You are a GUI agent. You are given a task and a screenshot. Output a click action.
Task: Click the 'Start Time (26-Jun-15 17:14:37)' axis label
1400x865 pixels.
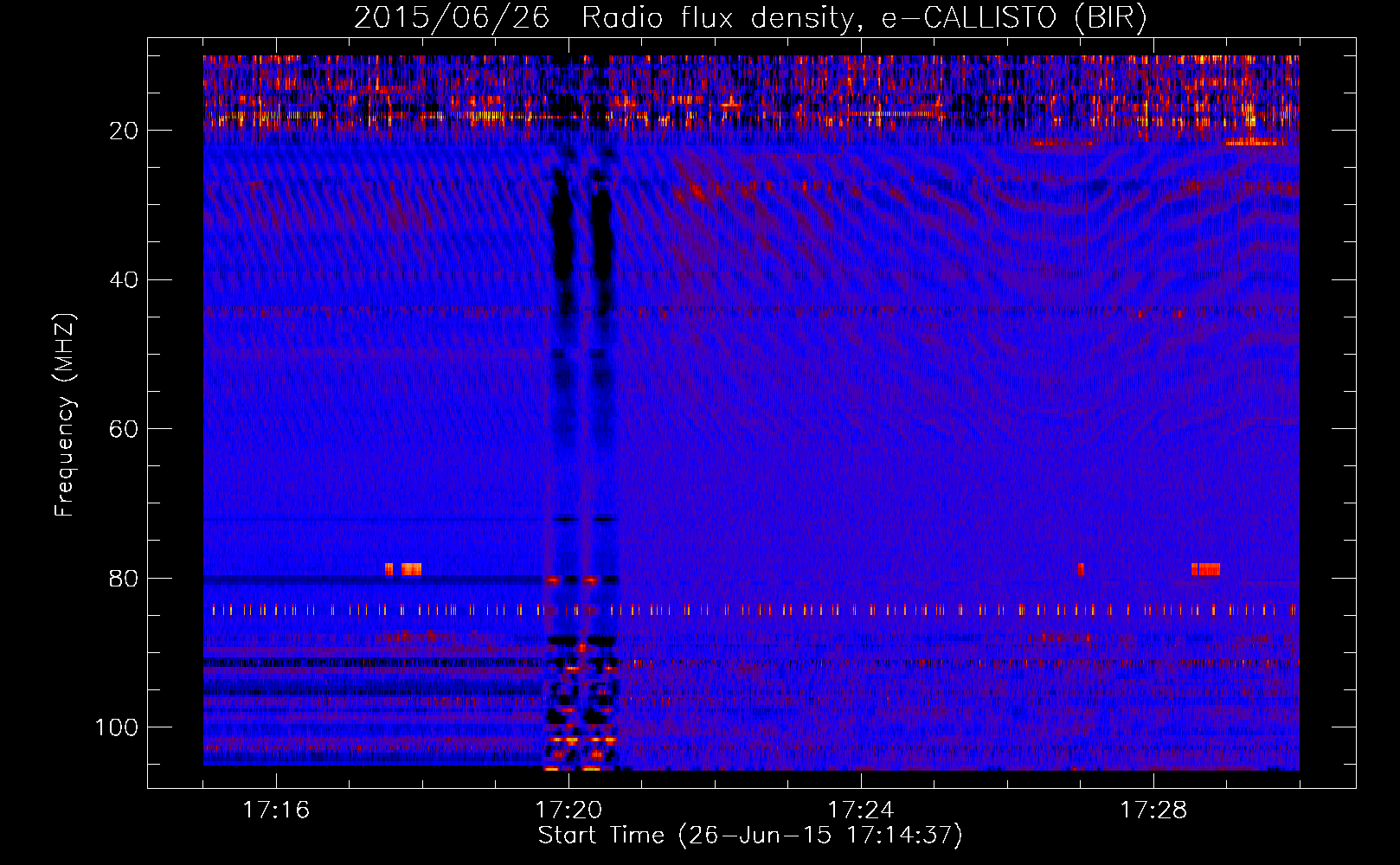[x=750, y=836]
